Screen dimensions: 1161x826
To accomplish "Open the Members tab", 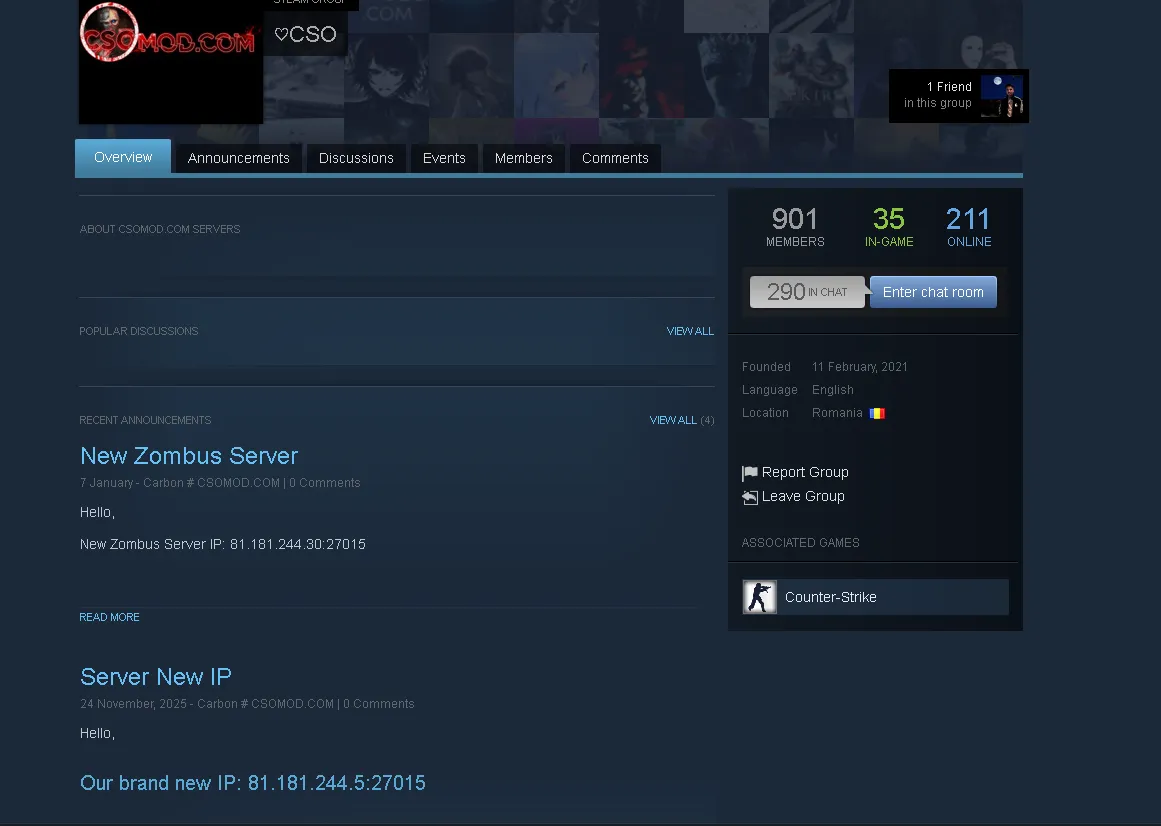I will [x=523, y=158].
